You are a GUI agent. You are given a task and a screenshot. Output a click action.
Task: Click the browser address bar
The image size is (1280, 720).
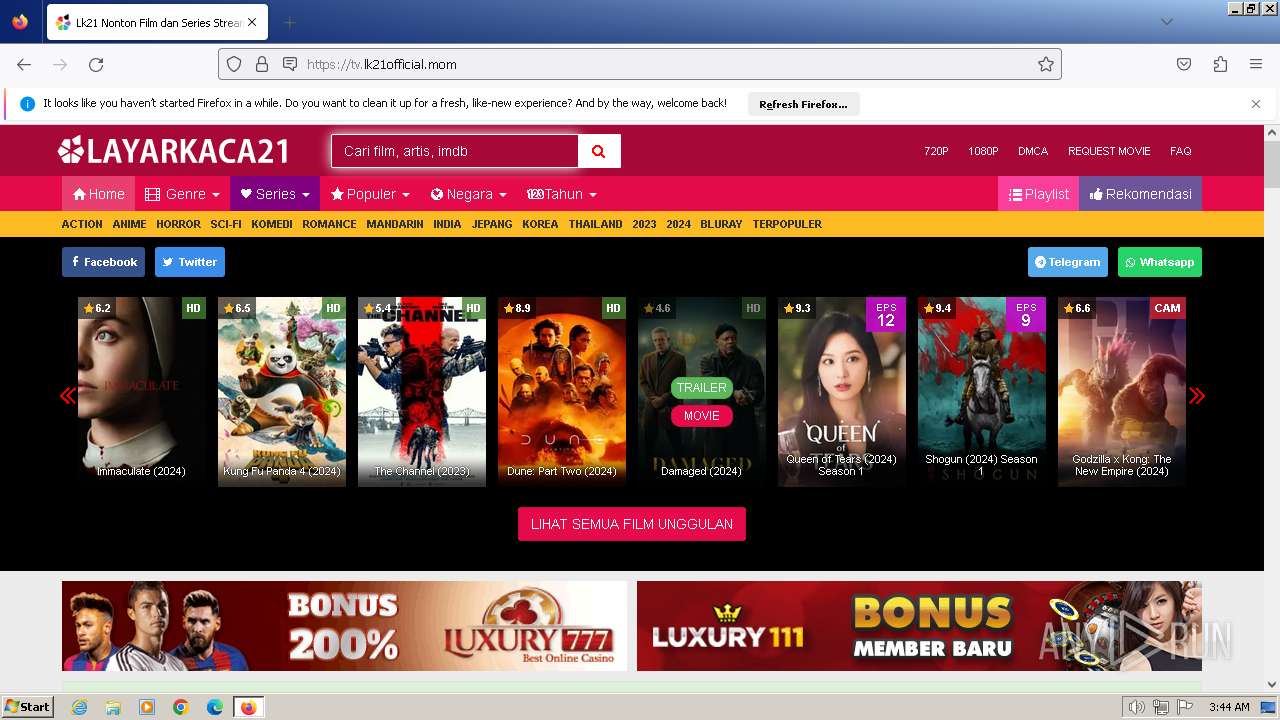640,64
